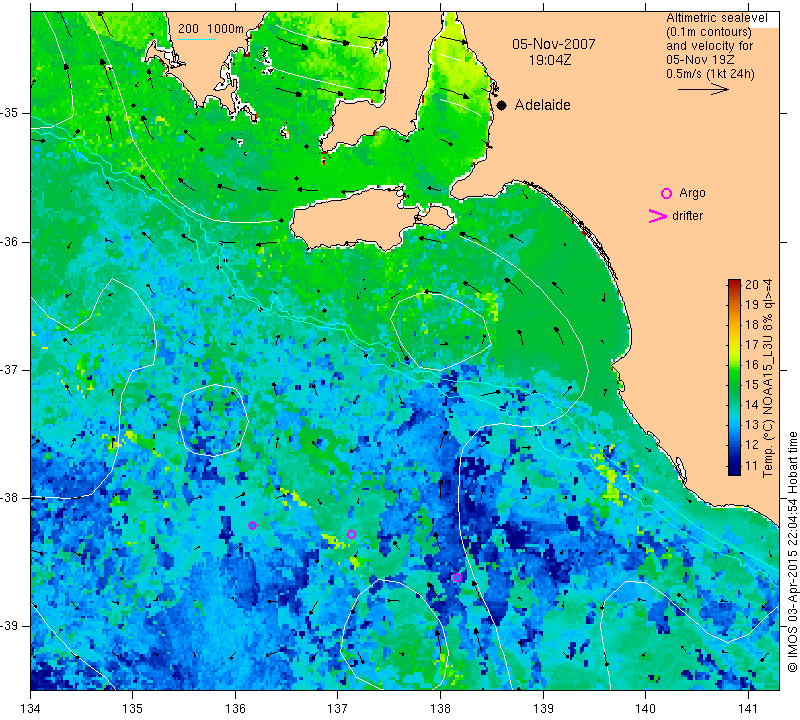
Task: Click the latitude label -37
Action: pos(9,369)
